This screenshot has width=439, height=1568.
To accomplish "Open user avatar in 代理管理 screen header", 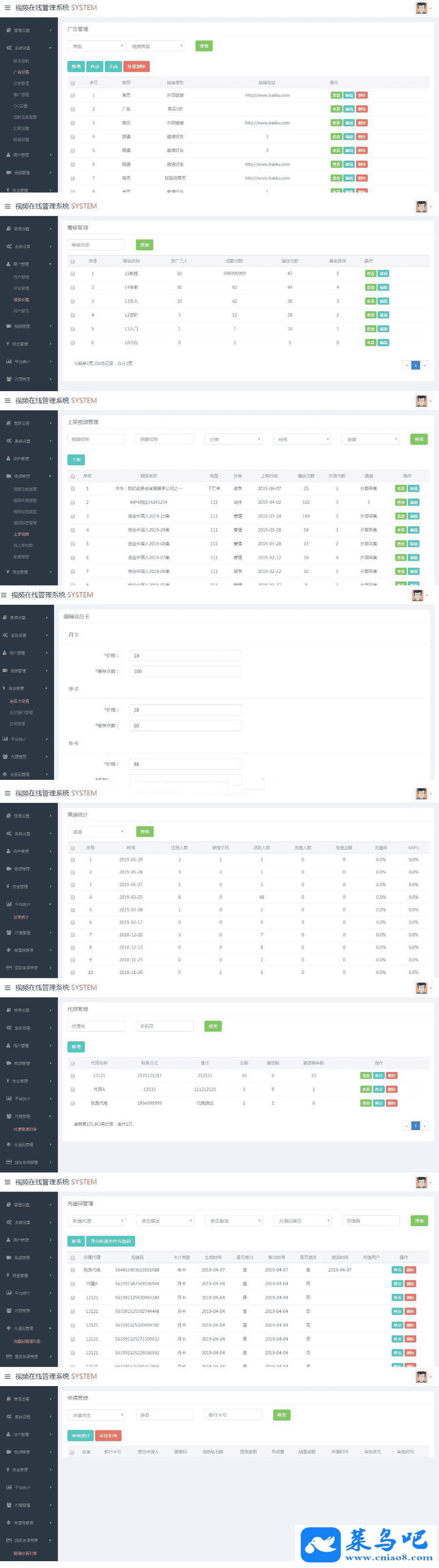I will (421, 988).
